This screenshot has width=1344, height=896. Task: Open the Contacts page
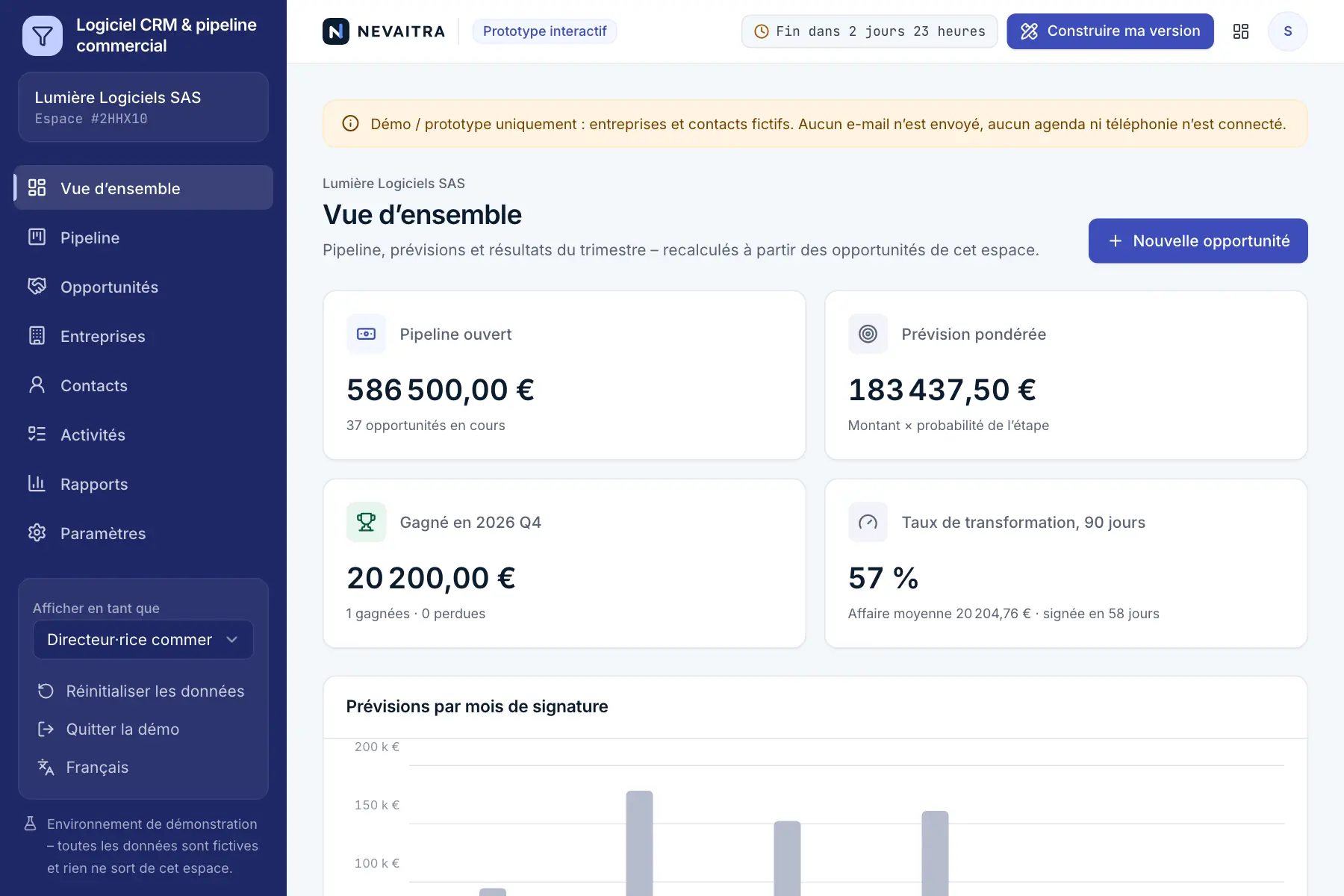tap(143, 385)
